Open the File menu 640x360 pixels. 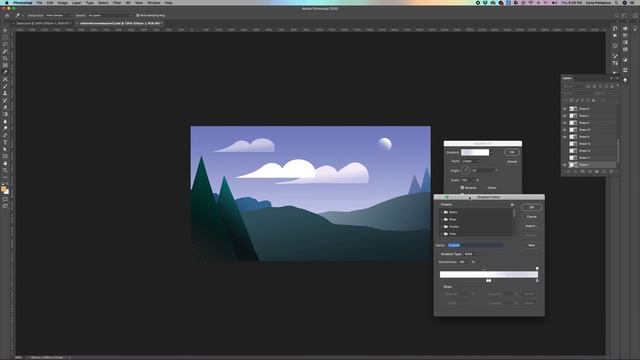(40, 2)
